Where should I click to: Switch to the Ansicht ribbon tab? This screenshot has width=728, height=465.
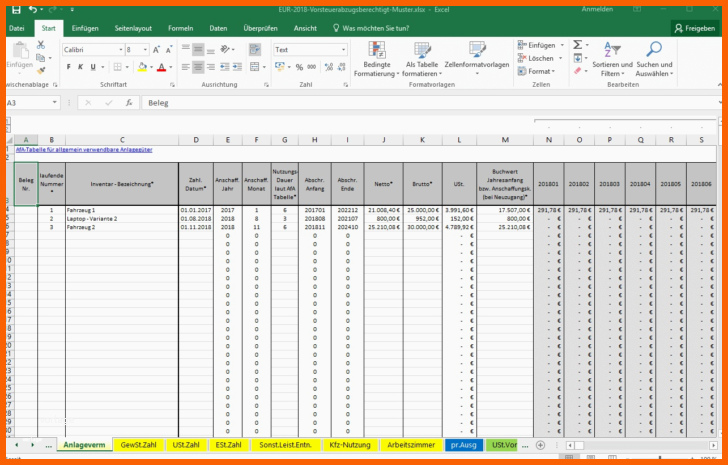(x=305, y=28)
